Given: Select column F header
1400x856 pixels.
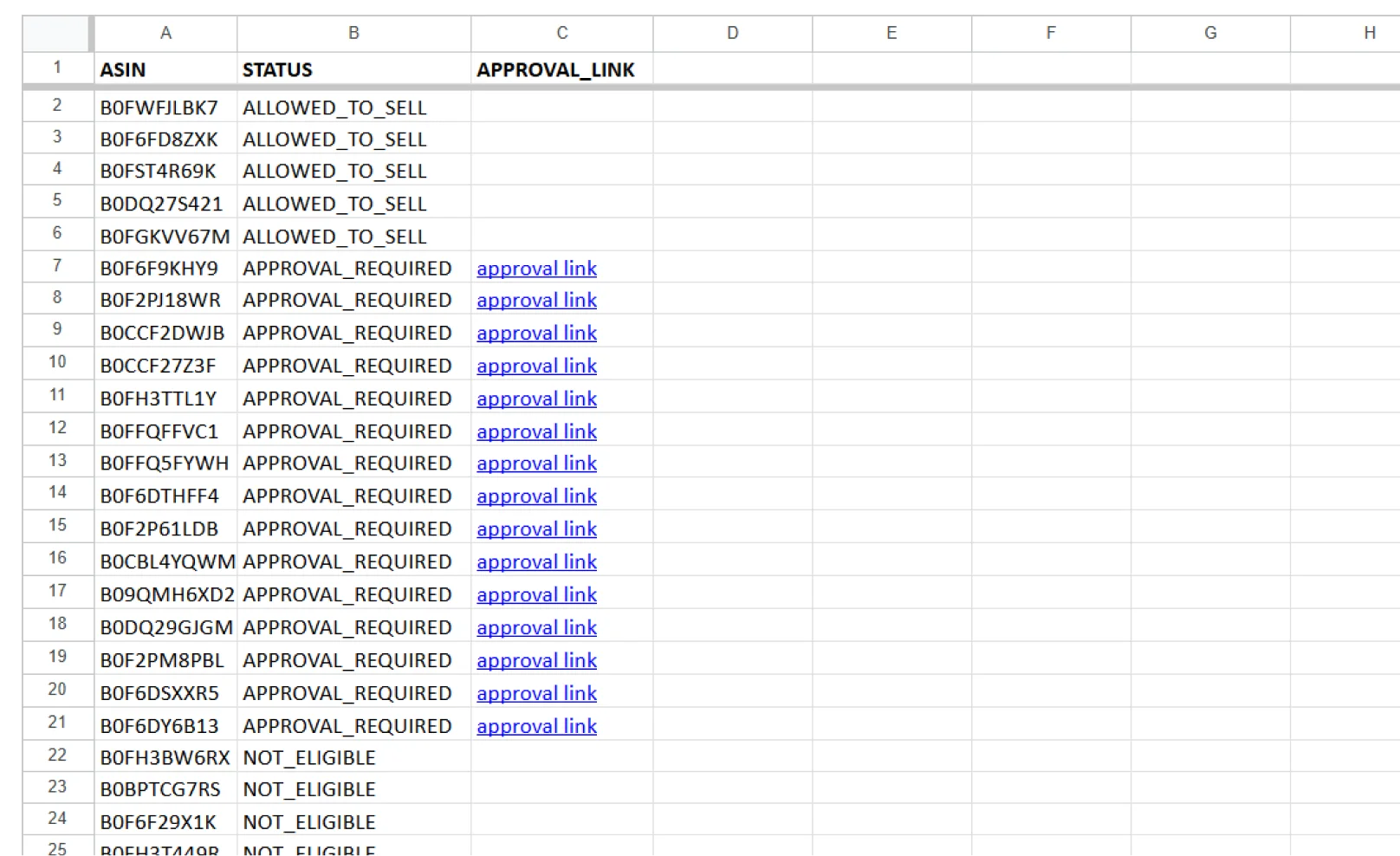Looking at the screenshot, I should [x=1051, y=34].
